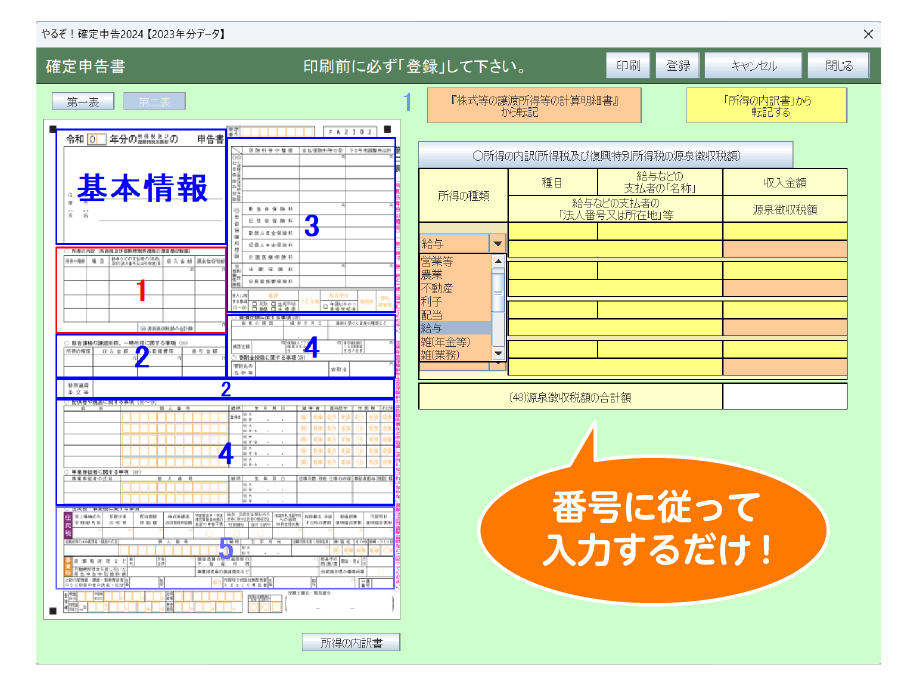Image resolution: width=918 pixels, height=700 pixels.
Task: Click the 源泉徴収税額 column header
Action: click(x=785, y=209)
